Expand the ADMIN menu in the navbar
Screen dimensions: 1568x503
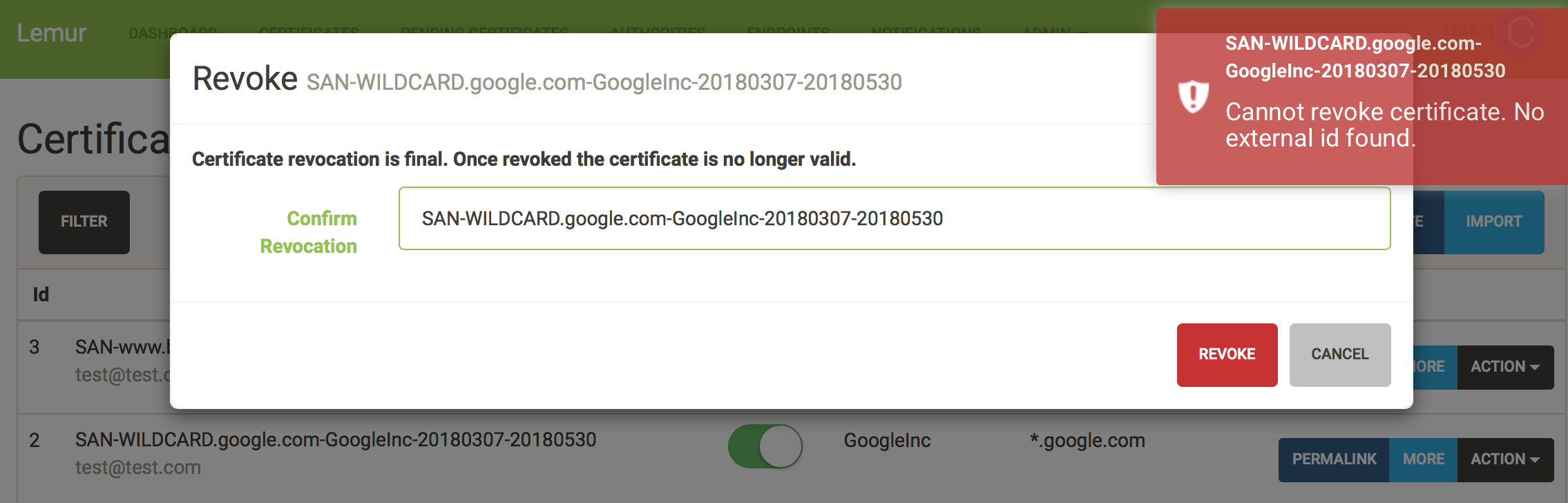[1052, 32]
